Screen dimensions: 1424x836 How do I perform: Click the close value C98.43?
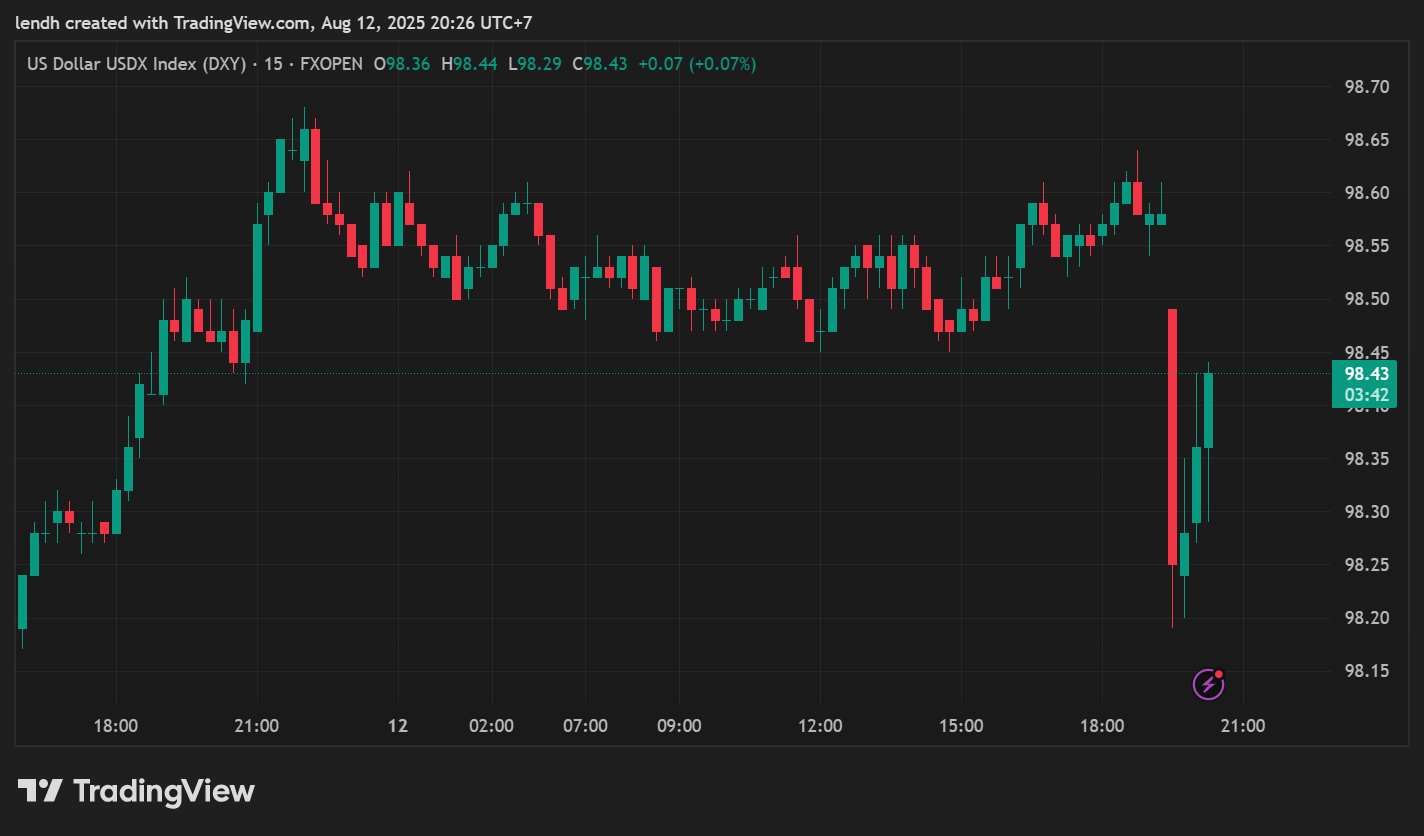click(600, 64)
